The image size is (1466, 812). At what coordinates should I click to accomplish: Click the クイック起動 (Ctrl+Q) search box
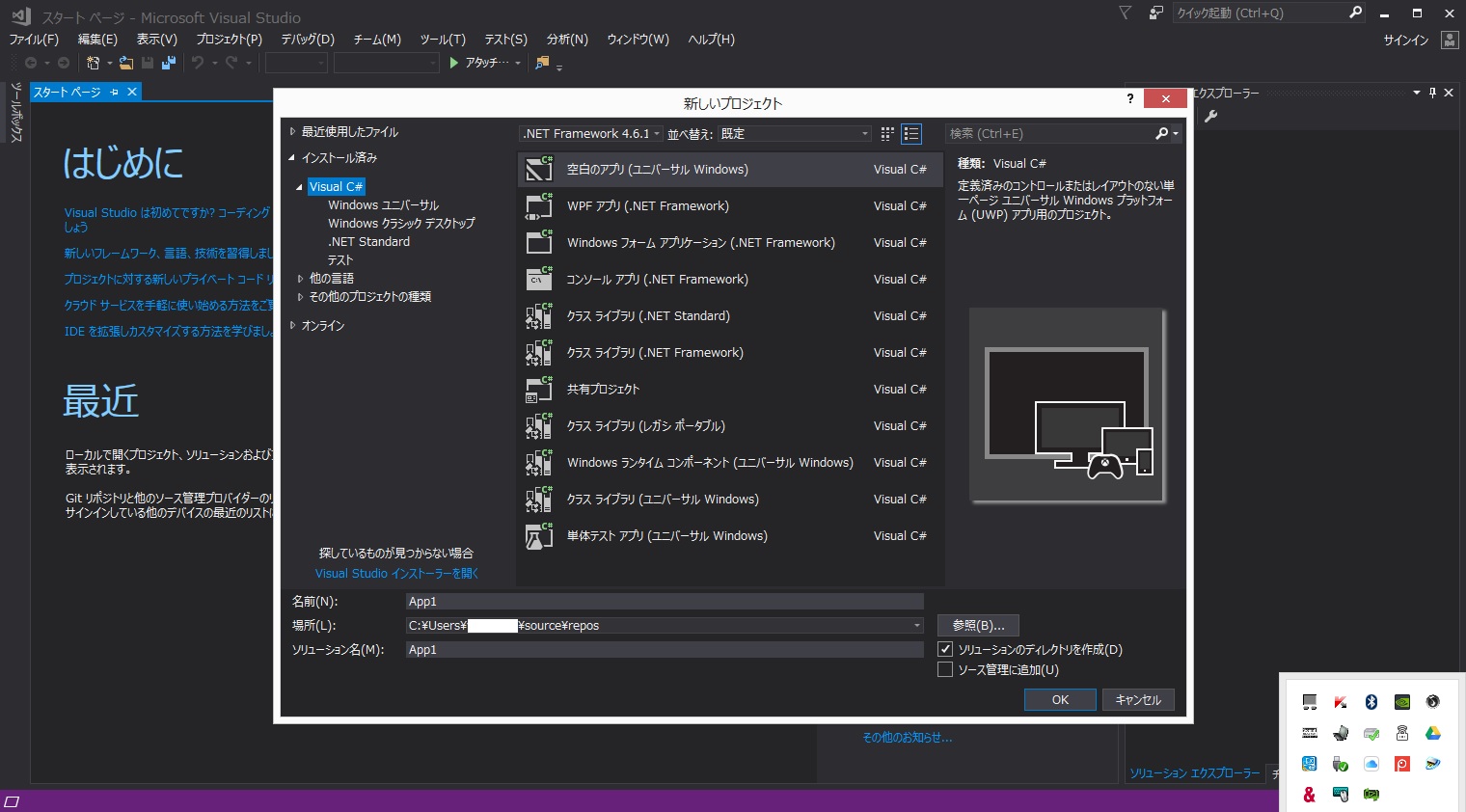coord(1269,13)
